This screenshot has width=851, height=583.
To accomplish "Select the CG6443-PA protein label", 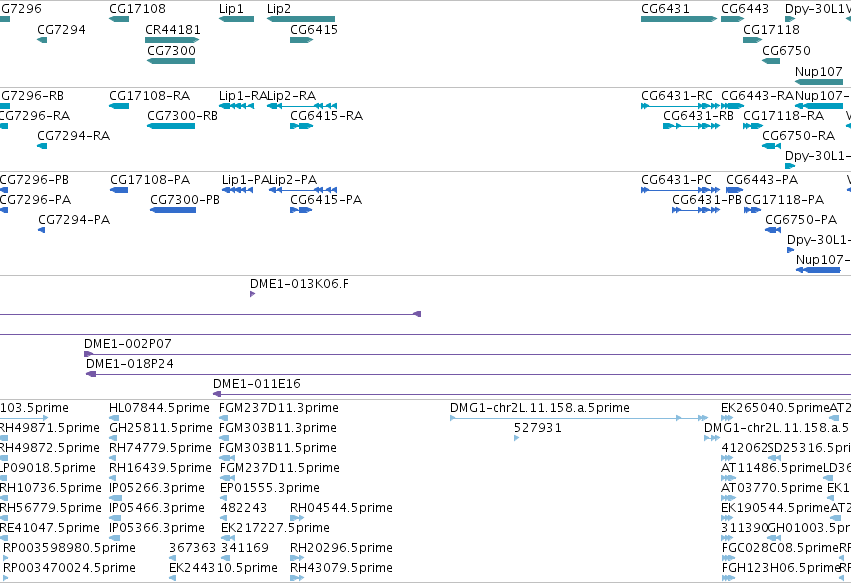I will [762, 180].
